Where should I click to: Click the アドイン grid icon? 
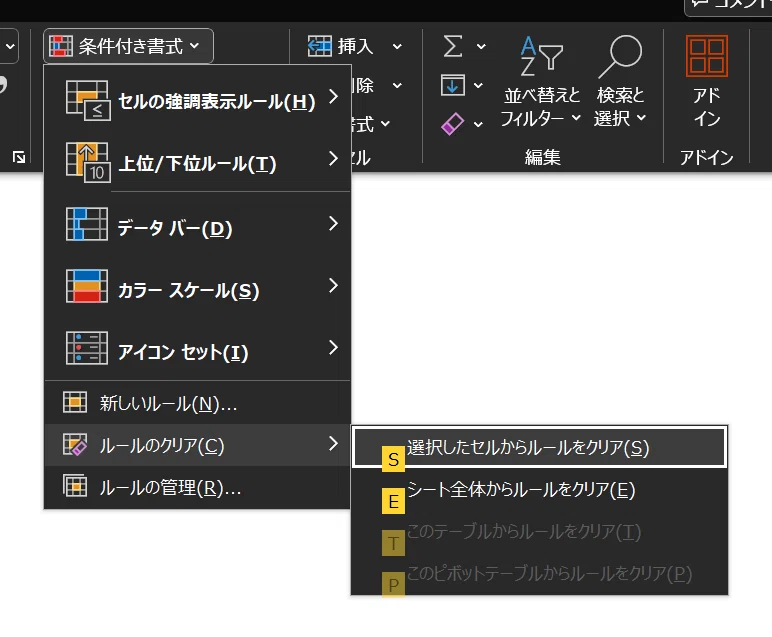[707, 56]
